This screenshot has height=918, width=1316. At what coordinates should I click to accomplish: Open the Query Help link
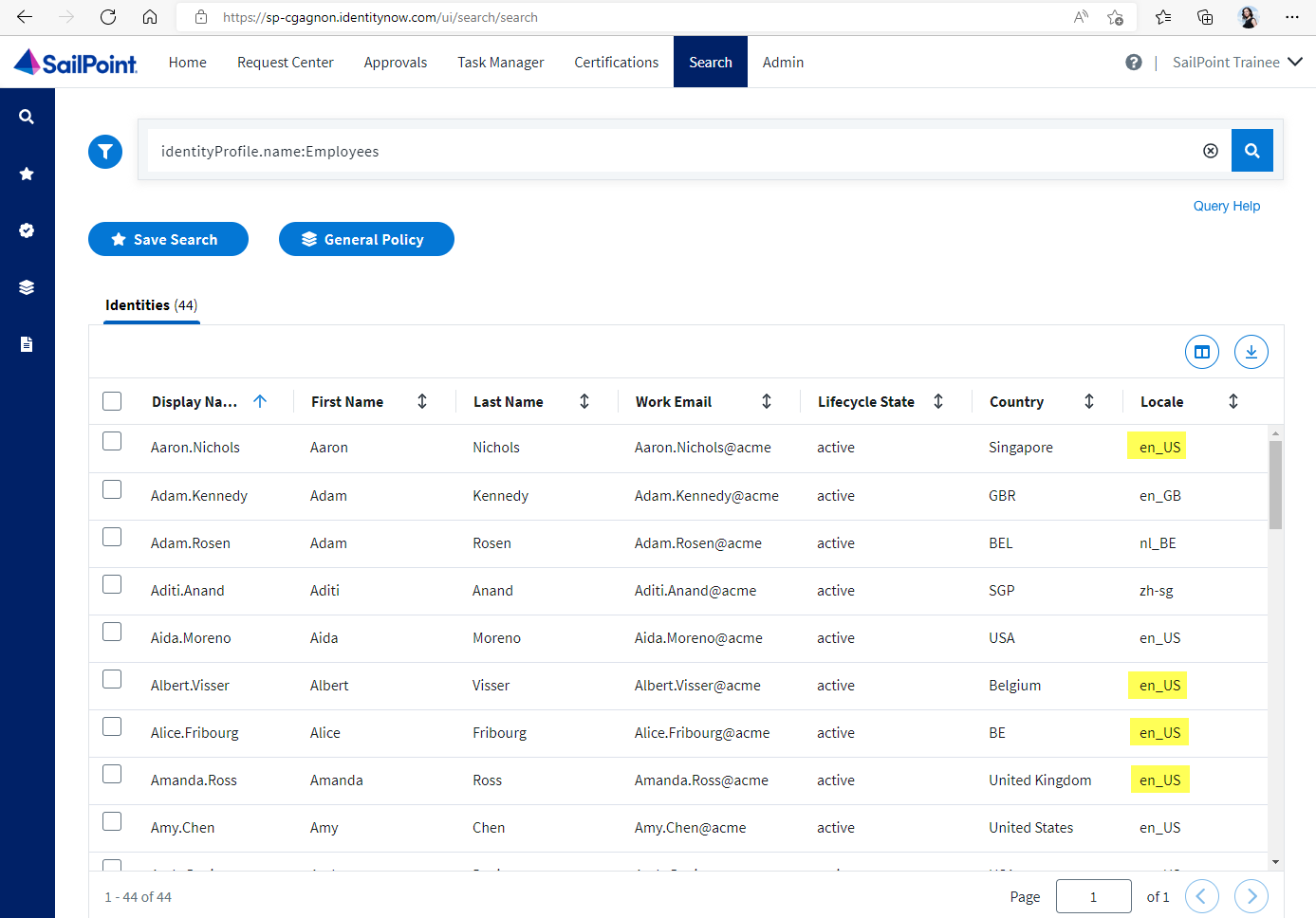(1226, 206)
